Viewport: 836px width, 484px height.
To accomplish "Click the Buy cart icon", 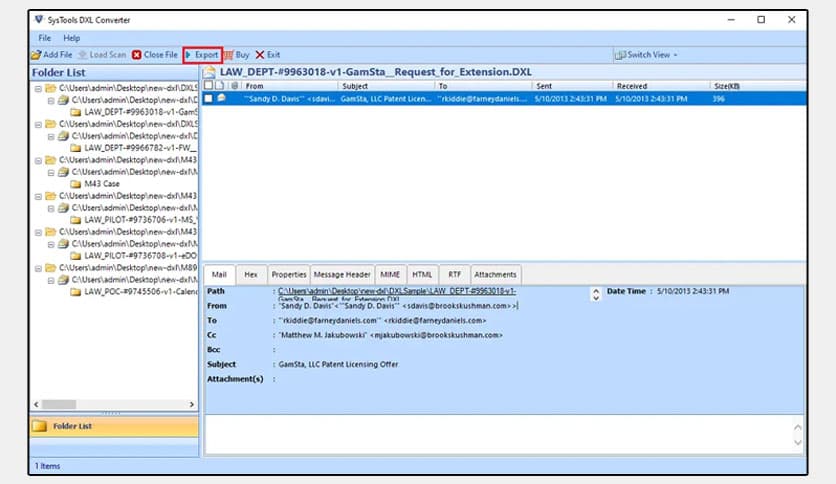I will coord(229,55).
